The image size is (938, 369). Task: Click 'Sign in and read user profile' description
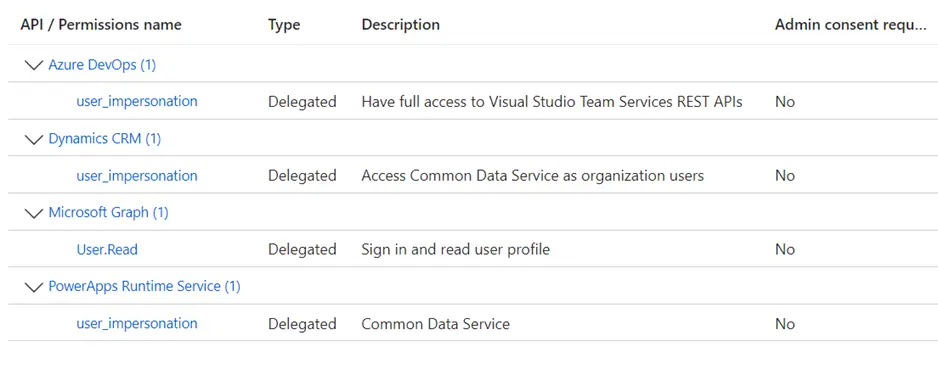point(455,249)
